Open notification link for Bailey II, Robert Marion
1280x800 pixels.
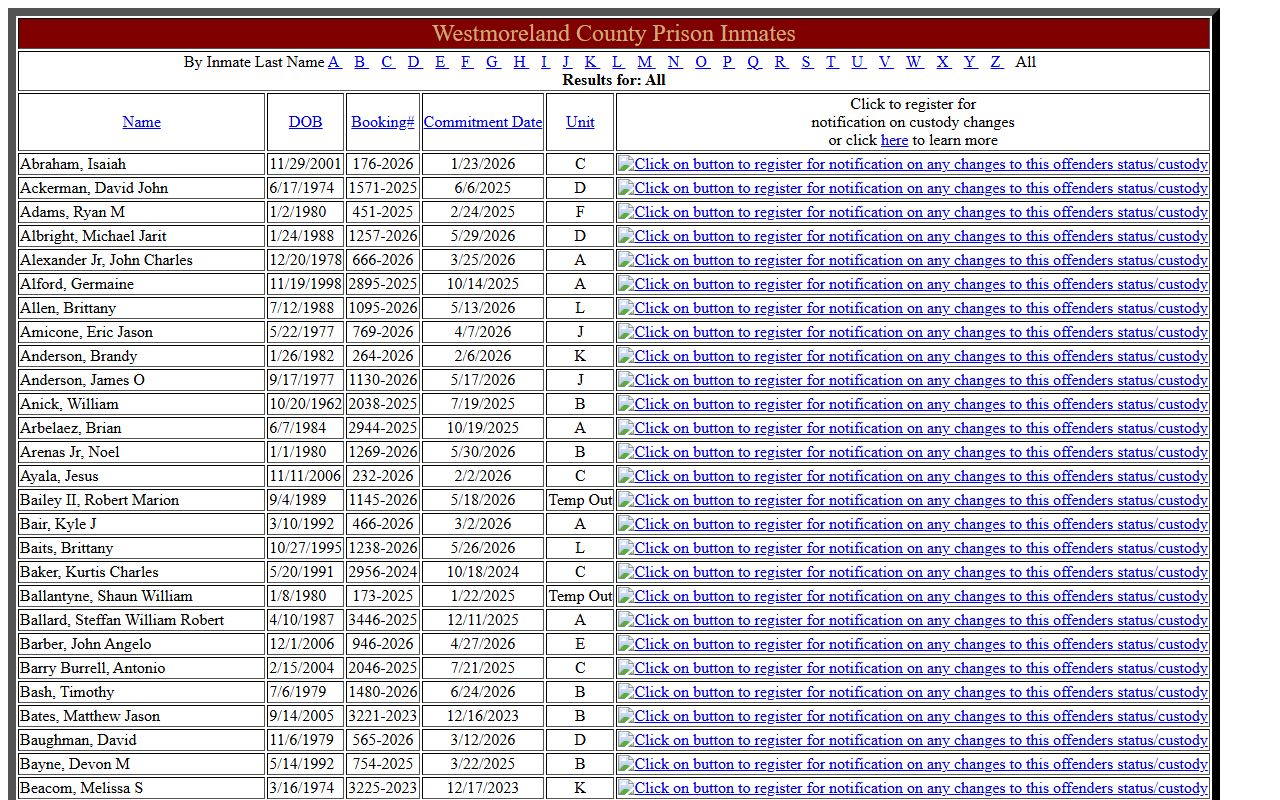[912, 500]
